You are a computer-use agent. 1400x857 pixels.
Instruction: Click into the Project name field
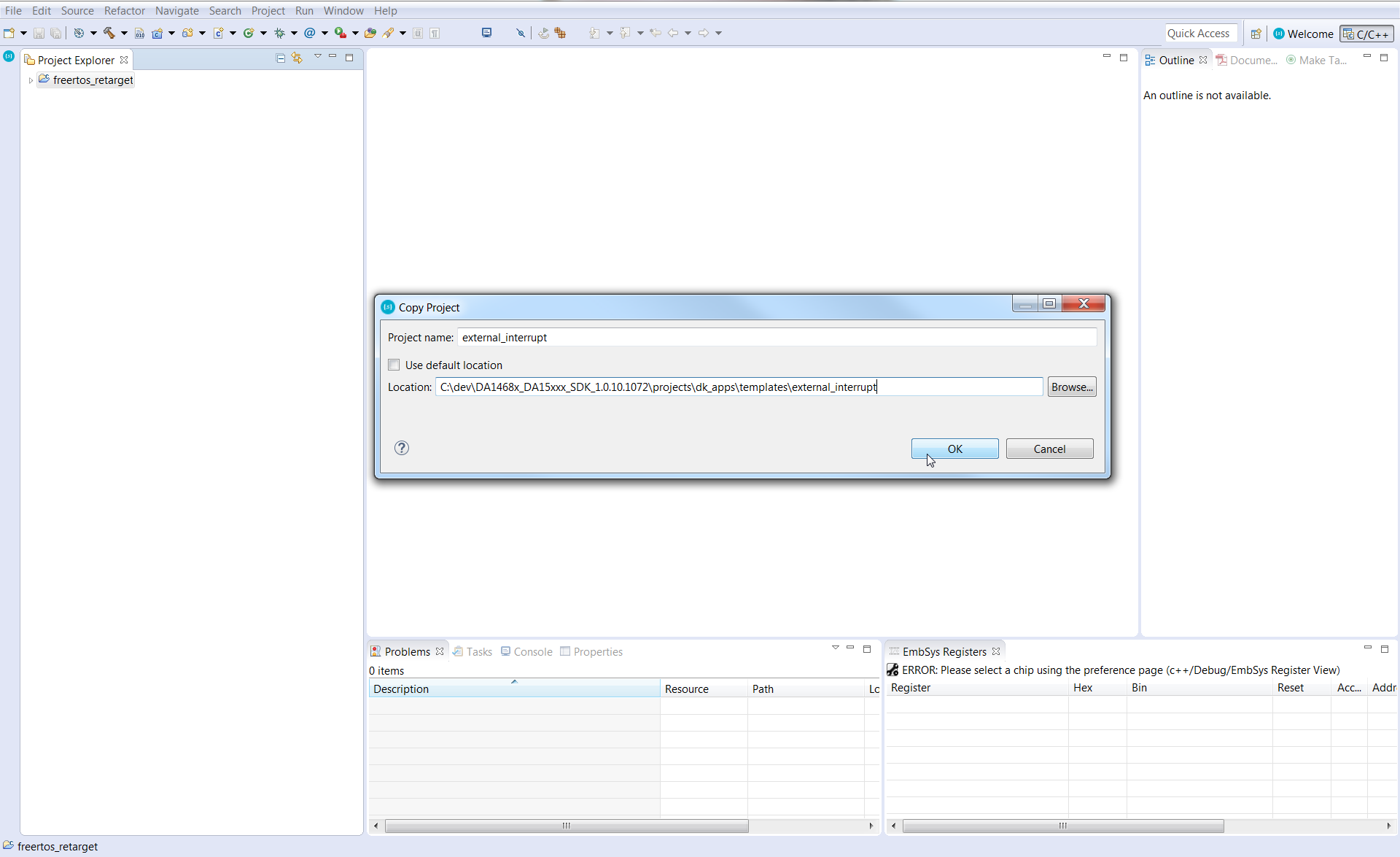(776, 337)
